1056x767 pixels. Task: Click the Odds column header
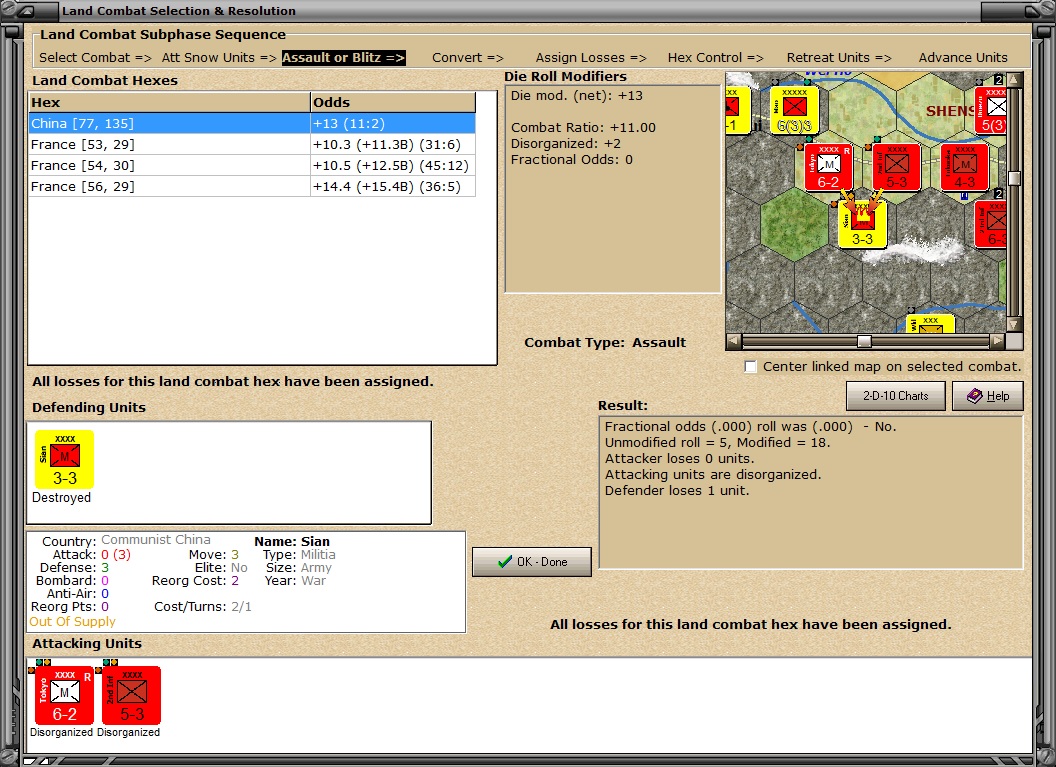(393, 102)
